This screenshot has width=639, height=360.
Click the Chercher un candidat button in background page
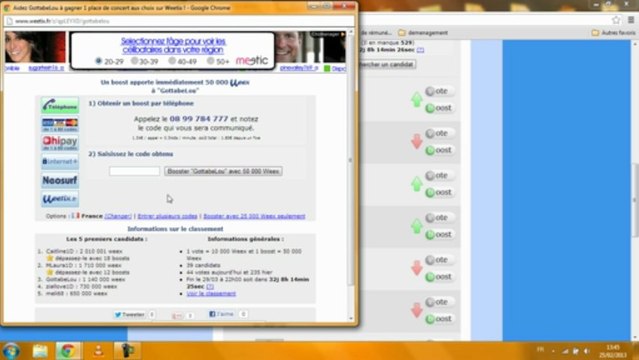point(387,64)
